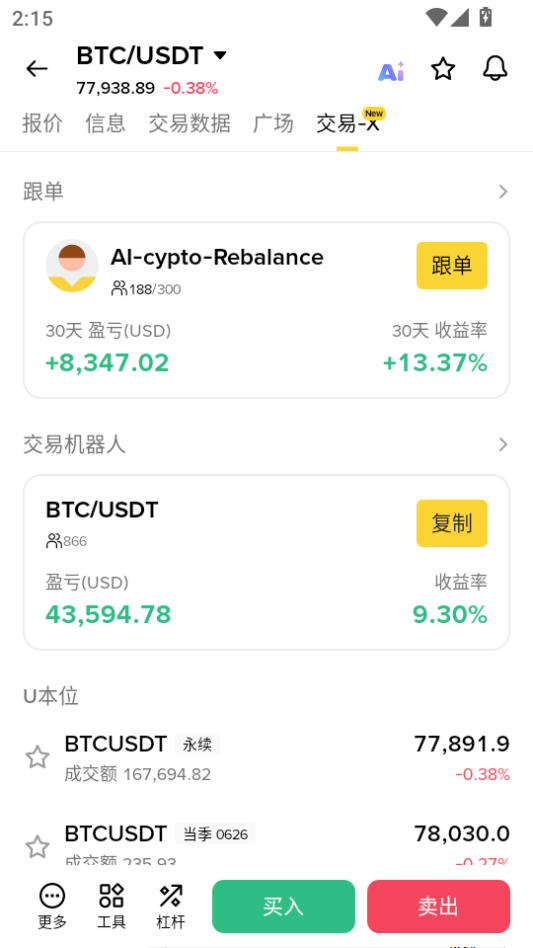The image size is (533, 948).
Task: Tap the 复制 button on bot card
Action: click(x=452, y=524)
